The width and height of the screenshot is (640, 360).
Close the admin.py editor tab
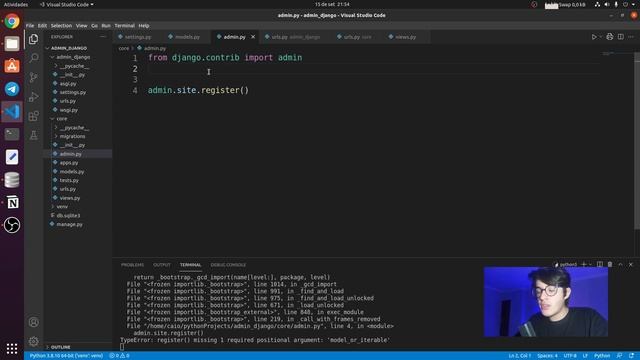[253, 37]
